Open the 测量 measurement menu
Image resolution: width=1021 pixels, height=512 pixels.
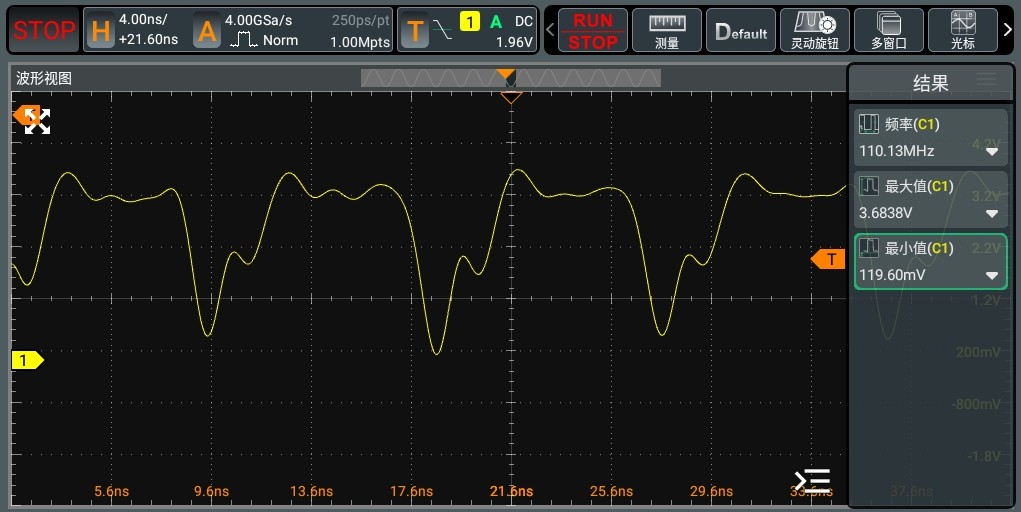click(x=667, y=31)
